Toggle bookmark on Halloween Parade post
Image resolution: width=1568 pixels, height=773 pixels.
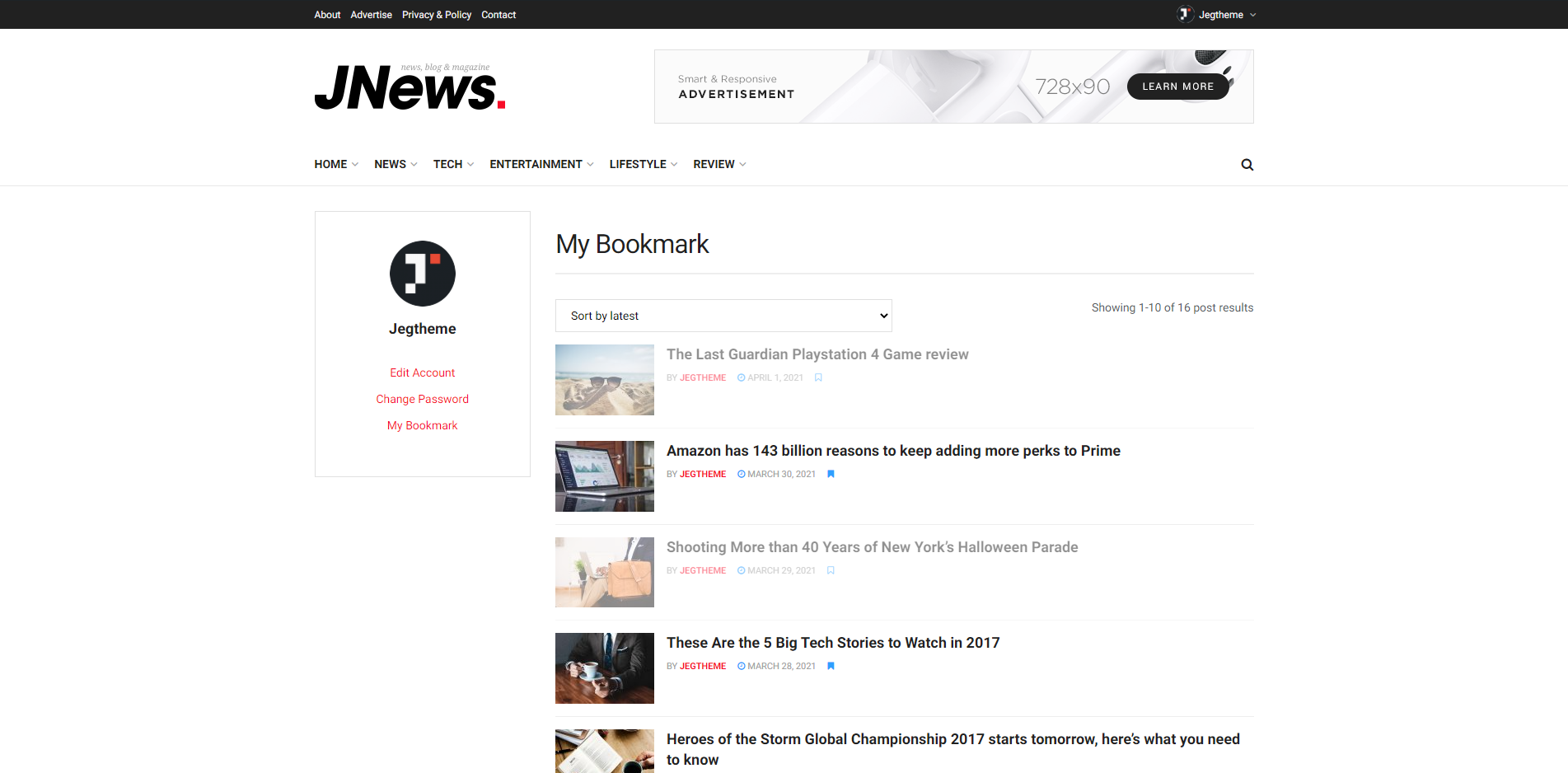(831, 570)
